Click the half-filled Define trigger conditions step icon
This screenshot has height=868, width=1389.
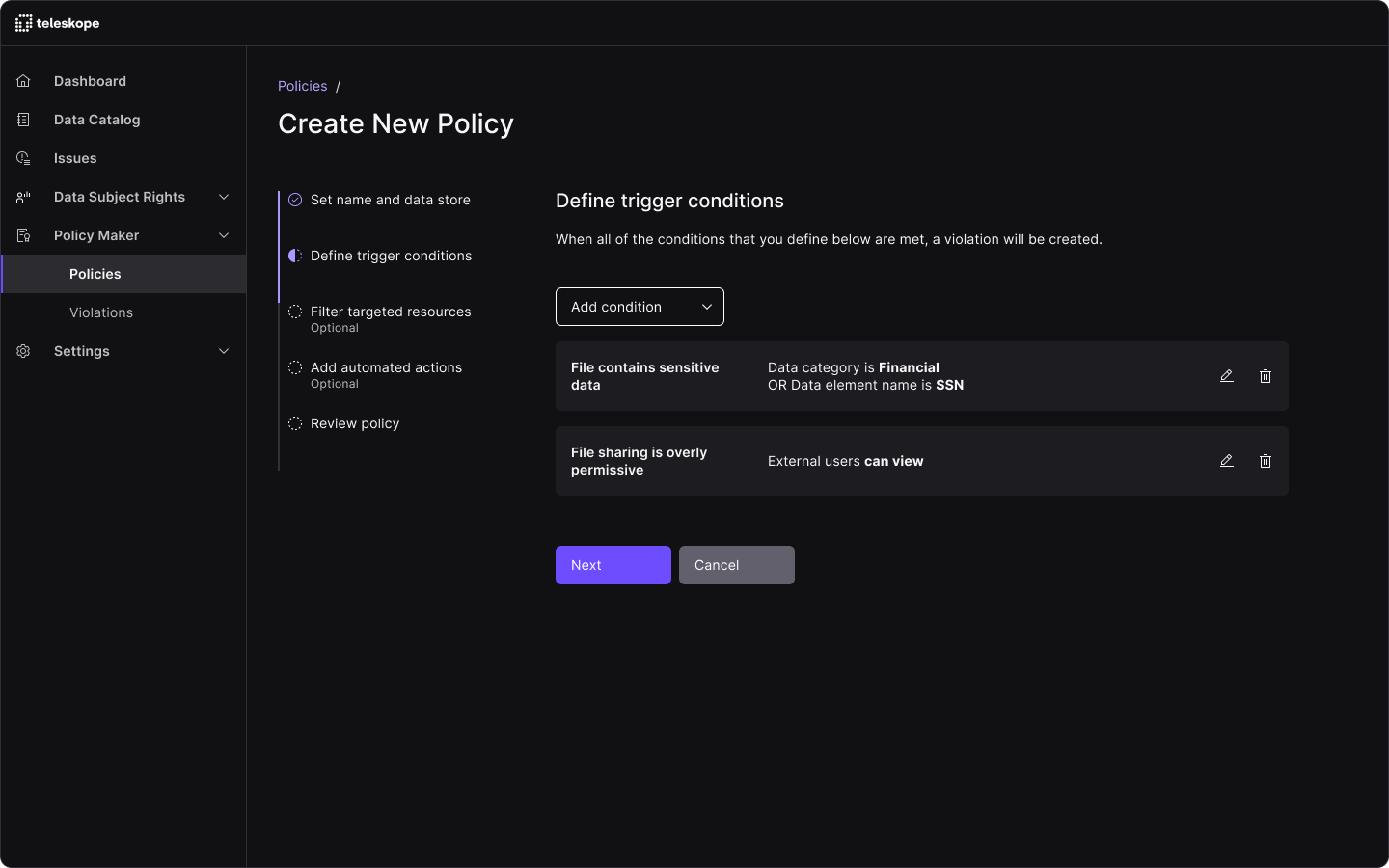click(295, 256)
